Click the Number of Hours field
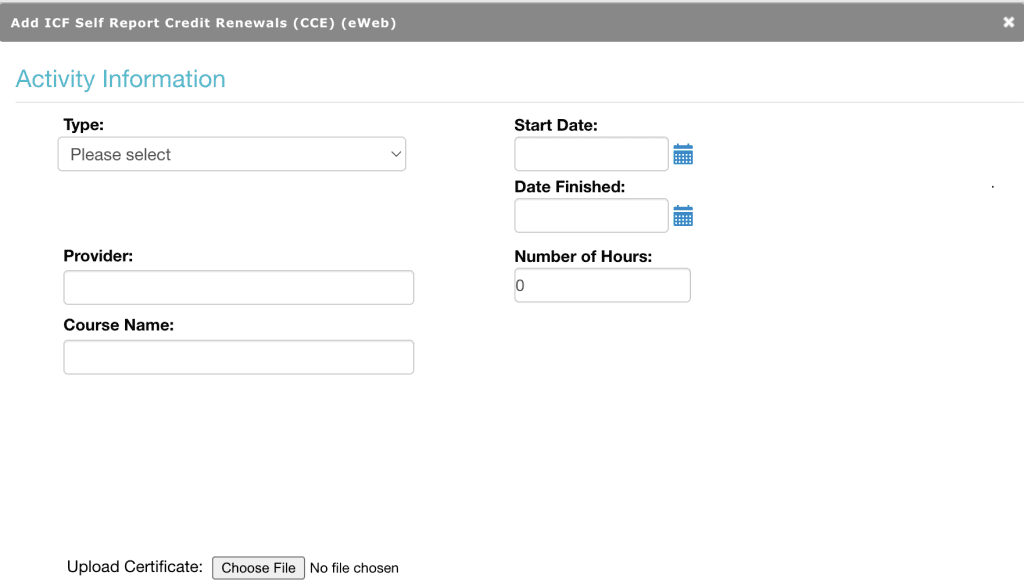1024x586 pixels. (x=602, y=285)
